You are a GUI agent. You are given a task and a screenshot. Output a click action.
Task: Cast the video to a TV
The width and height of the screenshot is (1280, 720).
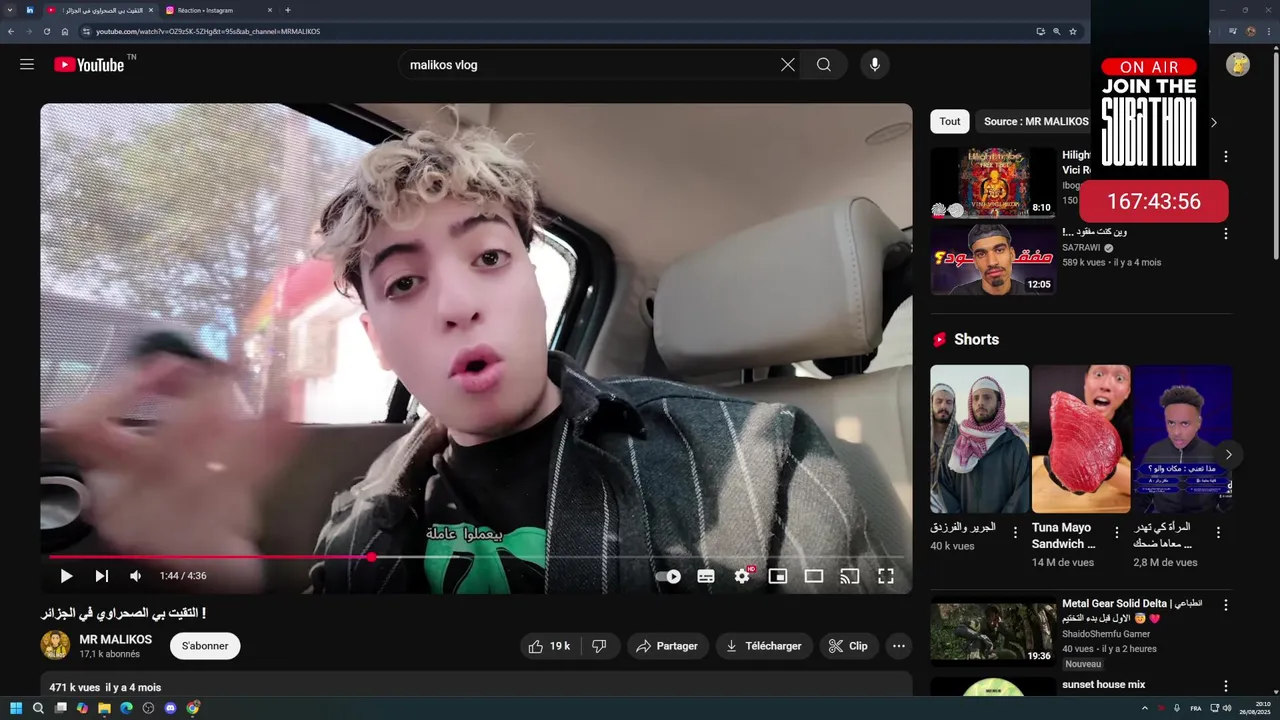click(x=849, y=576)
